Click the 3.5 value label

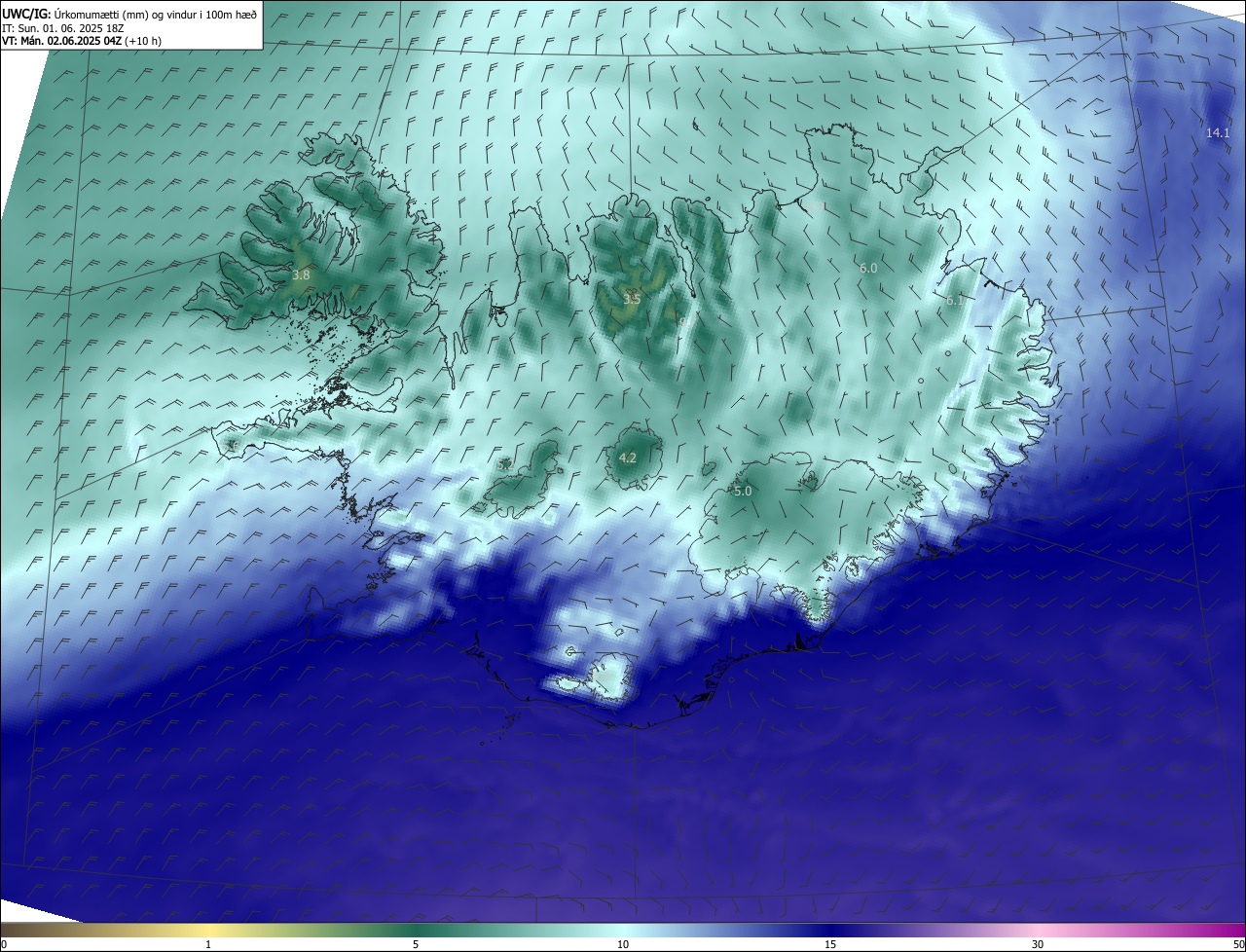tap(631, 299)
